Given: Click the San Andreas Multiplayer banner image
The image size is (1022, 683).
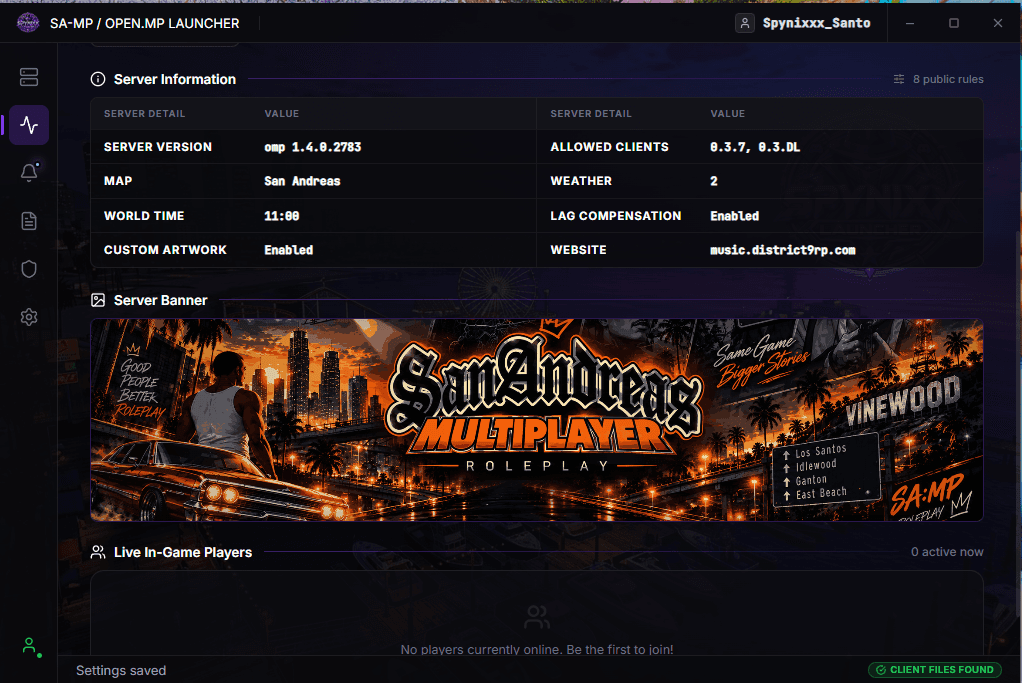Looking at the screenshot, I should click(x=536, y=420).
